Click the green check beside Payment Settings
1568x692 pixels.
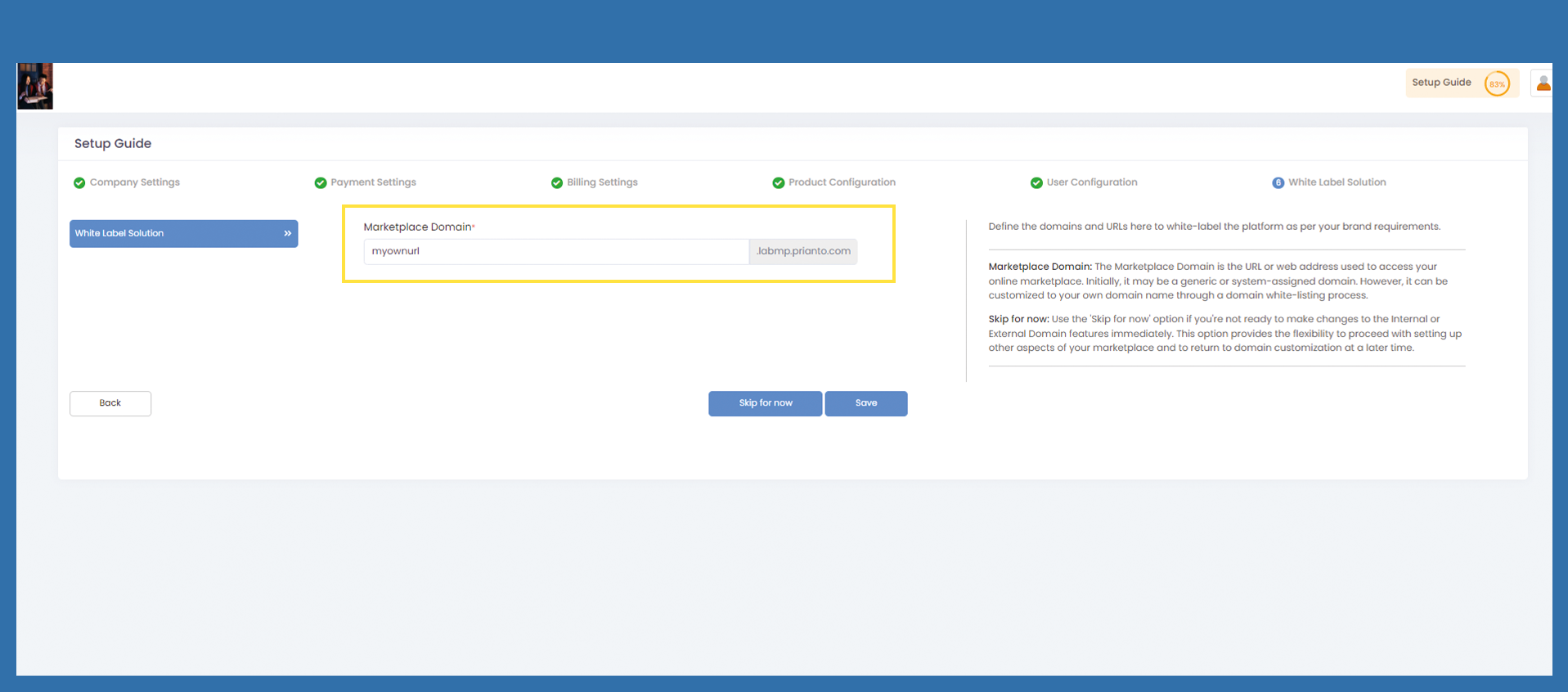point(321,183)
